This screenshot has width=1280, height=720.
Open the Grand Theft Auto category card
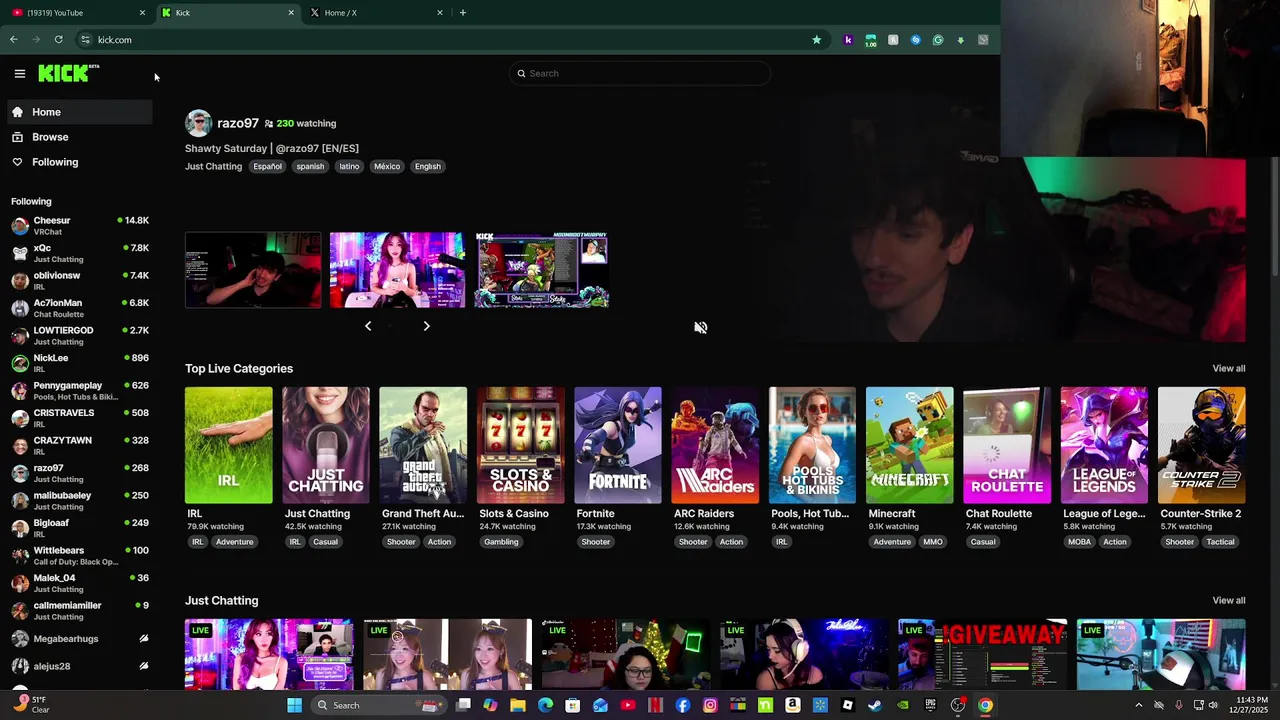(423, 445)
